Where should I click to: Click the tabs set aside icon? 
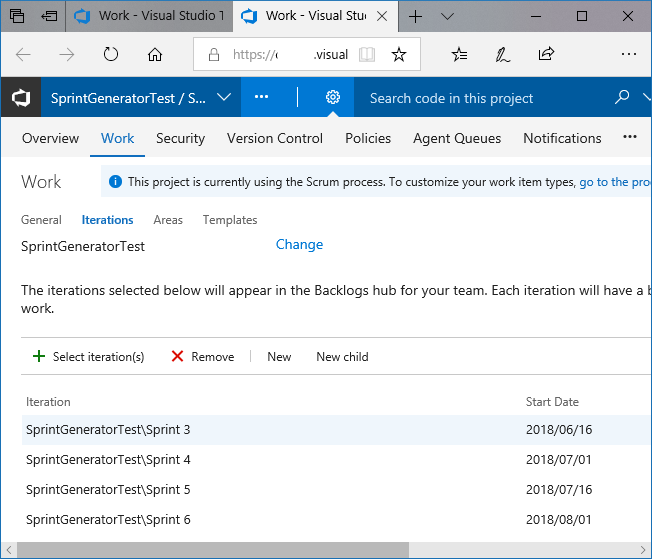pos(17,16)
